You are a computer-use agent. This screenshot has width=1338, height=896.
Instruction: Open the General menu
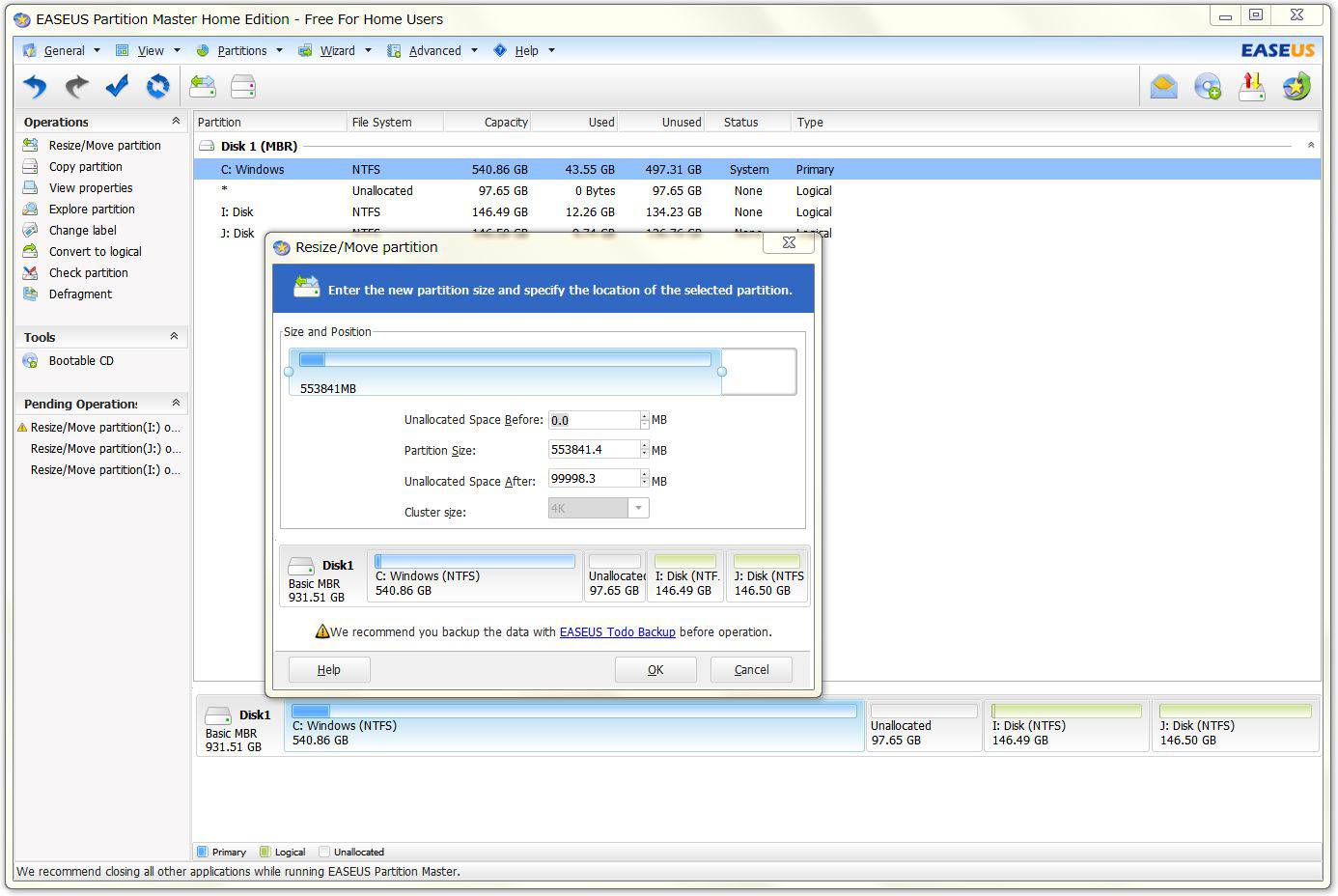63,51
